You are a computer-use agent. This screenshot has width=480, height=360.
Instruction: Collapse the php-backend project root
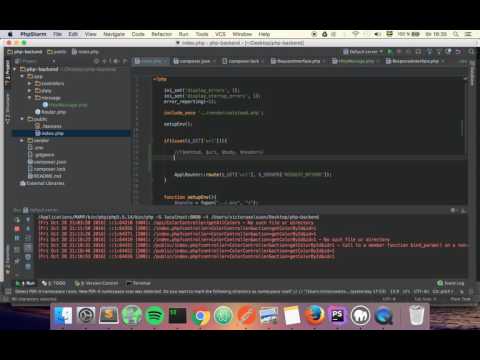15,69
